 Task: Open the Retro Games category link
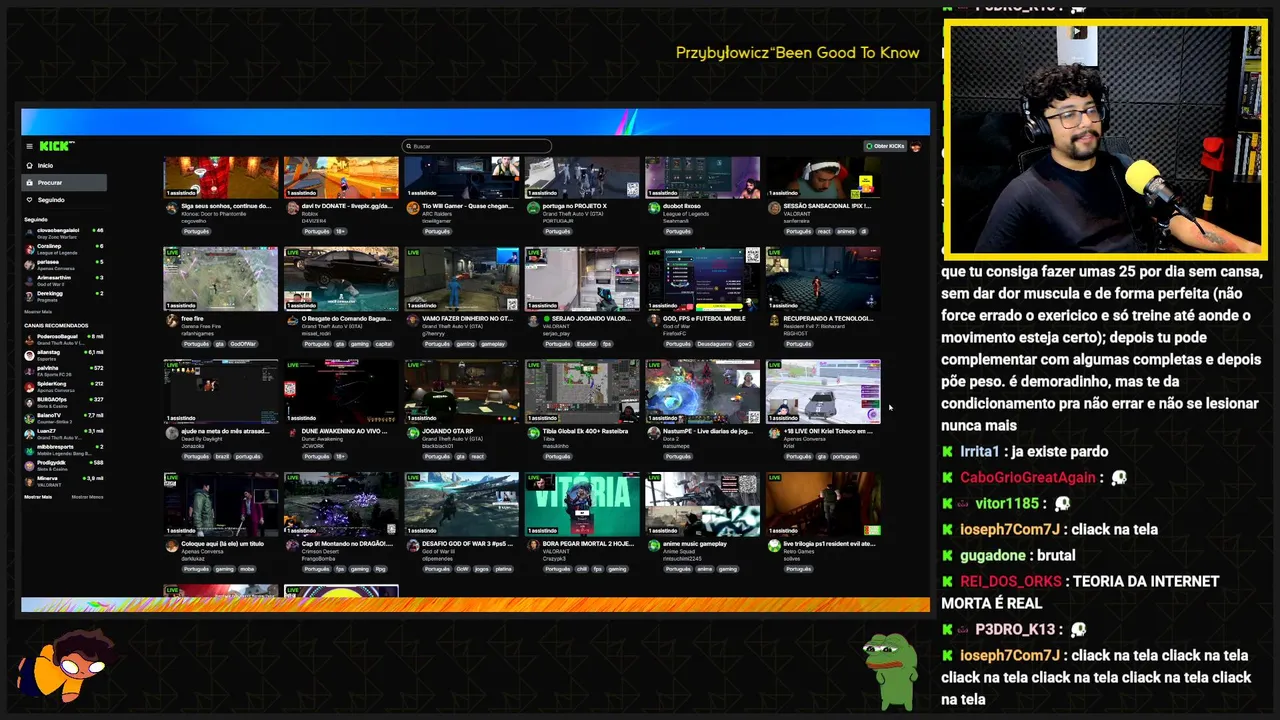pyautogui.click(x=799, y=551)
